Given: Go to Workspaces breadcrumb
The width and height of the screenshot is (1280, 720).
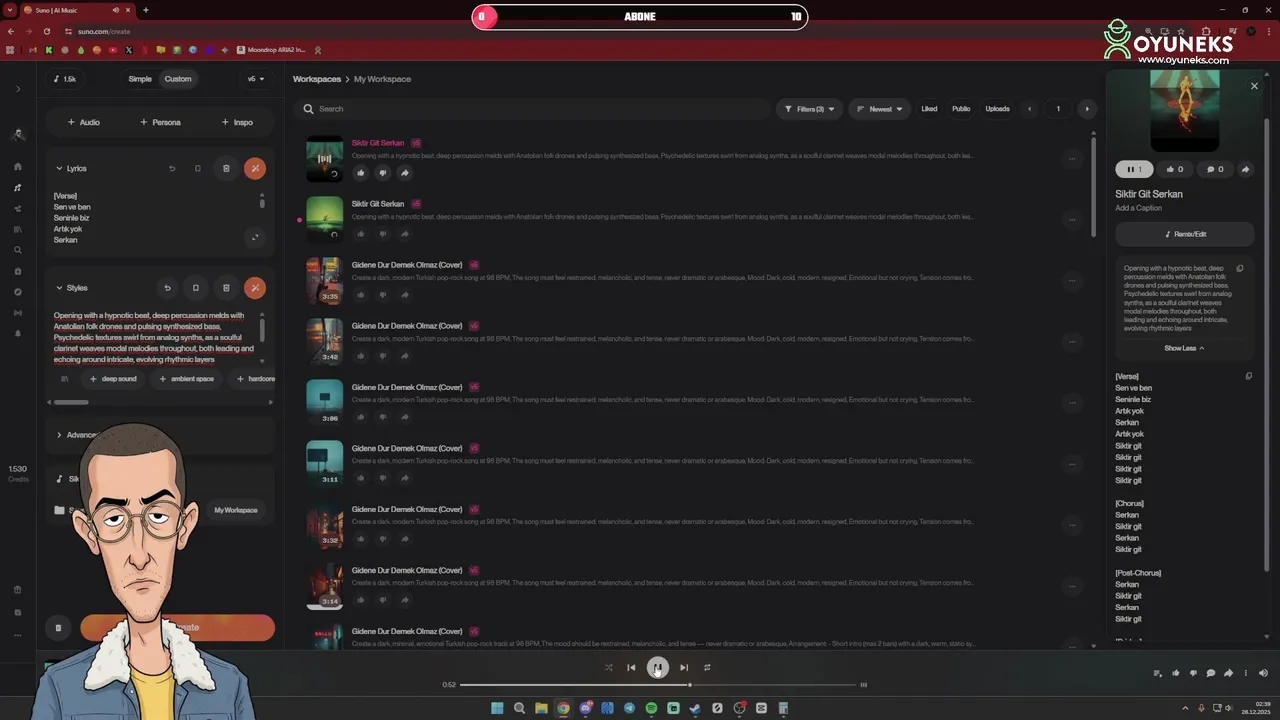Looking at the screenshot, I should tap(317, 79).
